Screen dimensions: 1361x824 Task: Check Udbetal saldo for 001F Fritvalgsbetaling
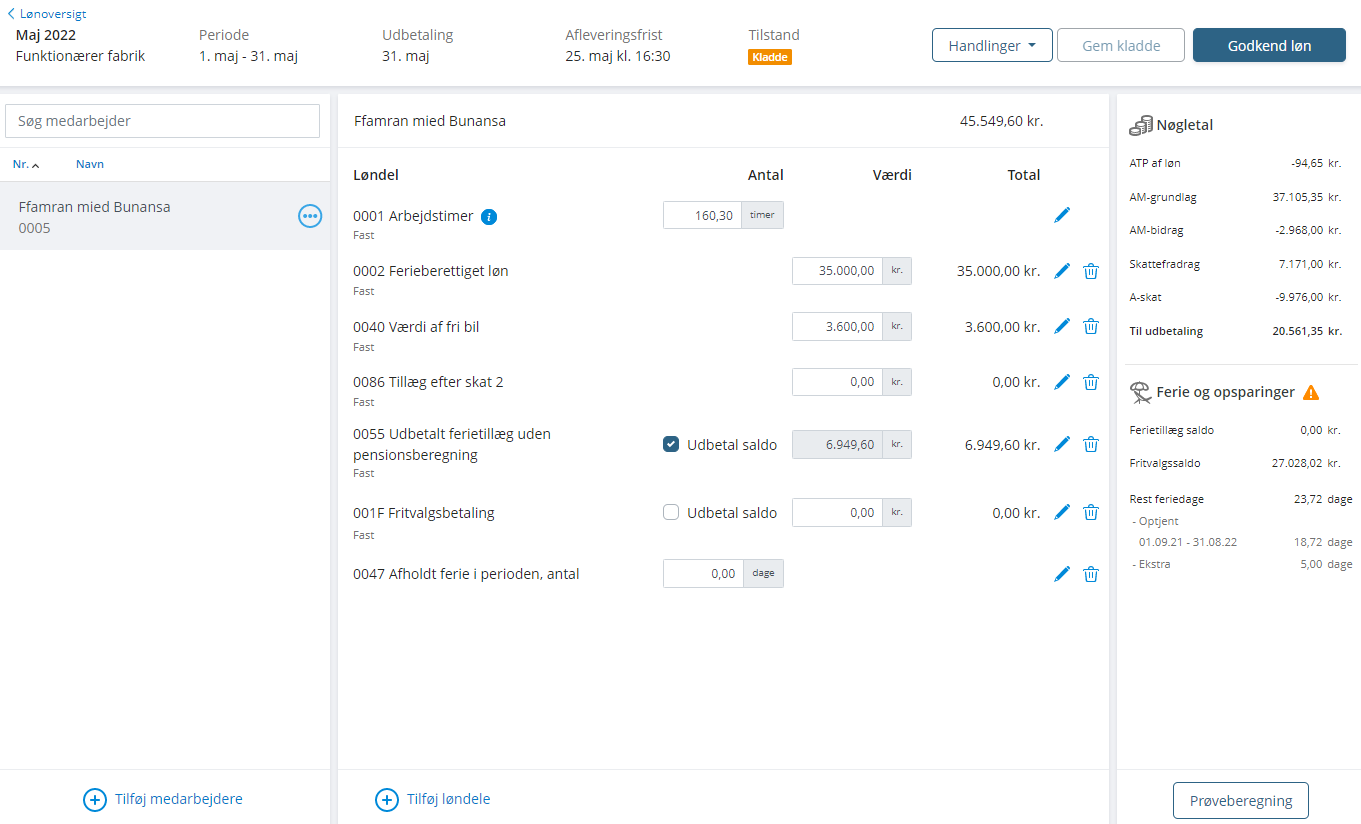tap(671, 513)
